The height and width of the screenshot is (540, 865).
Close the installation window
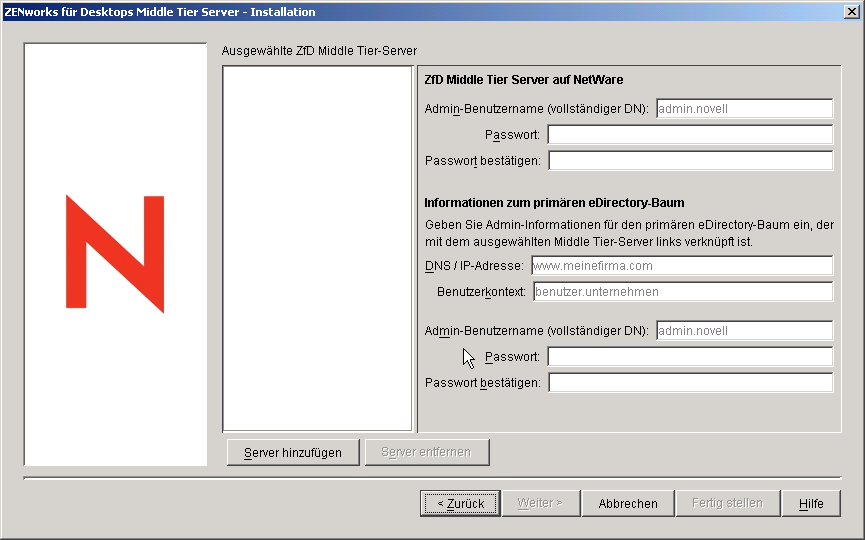click(852, 12)
